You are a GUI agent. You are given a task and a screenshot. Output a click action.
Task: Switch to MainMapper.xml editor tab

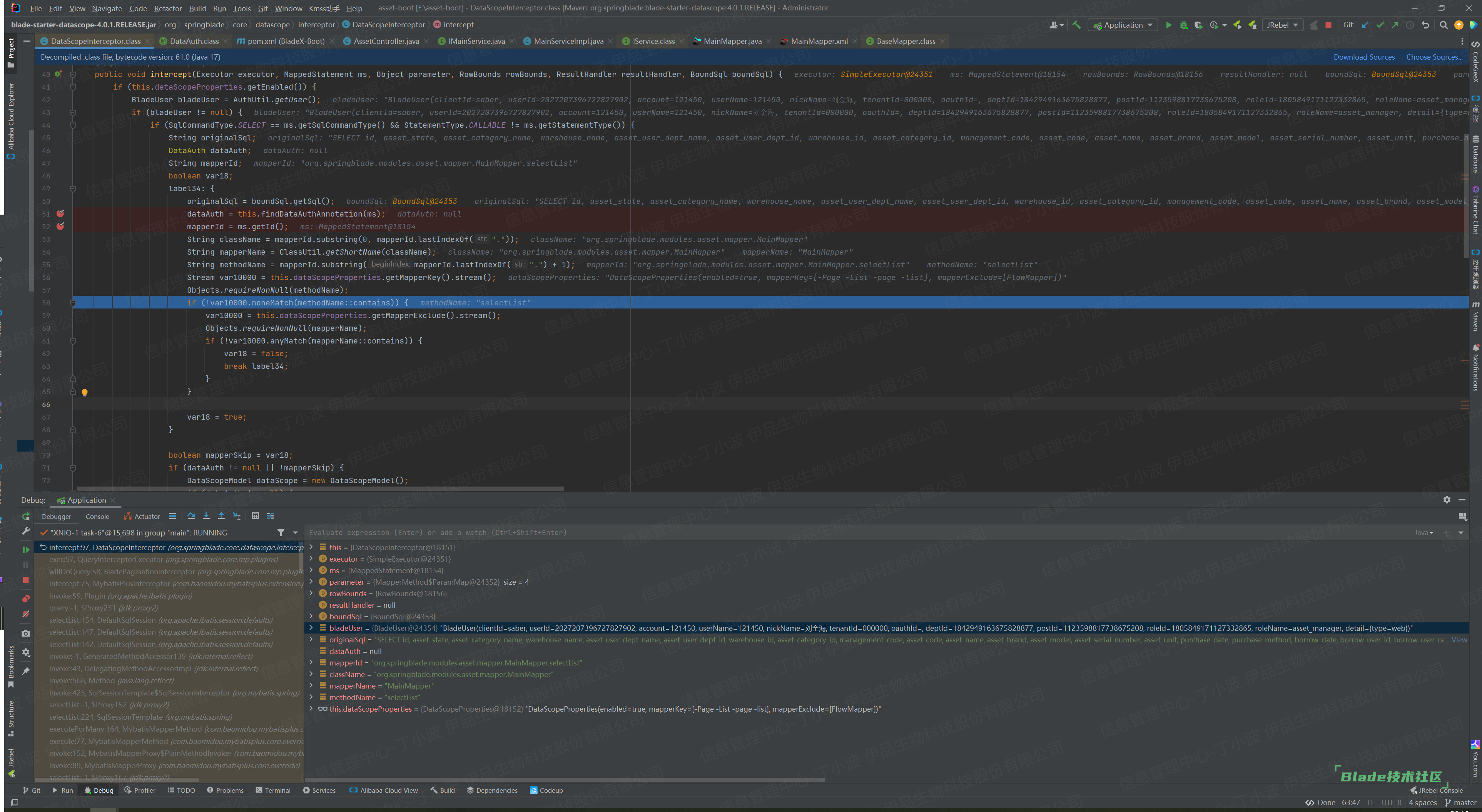coord(819,41)
